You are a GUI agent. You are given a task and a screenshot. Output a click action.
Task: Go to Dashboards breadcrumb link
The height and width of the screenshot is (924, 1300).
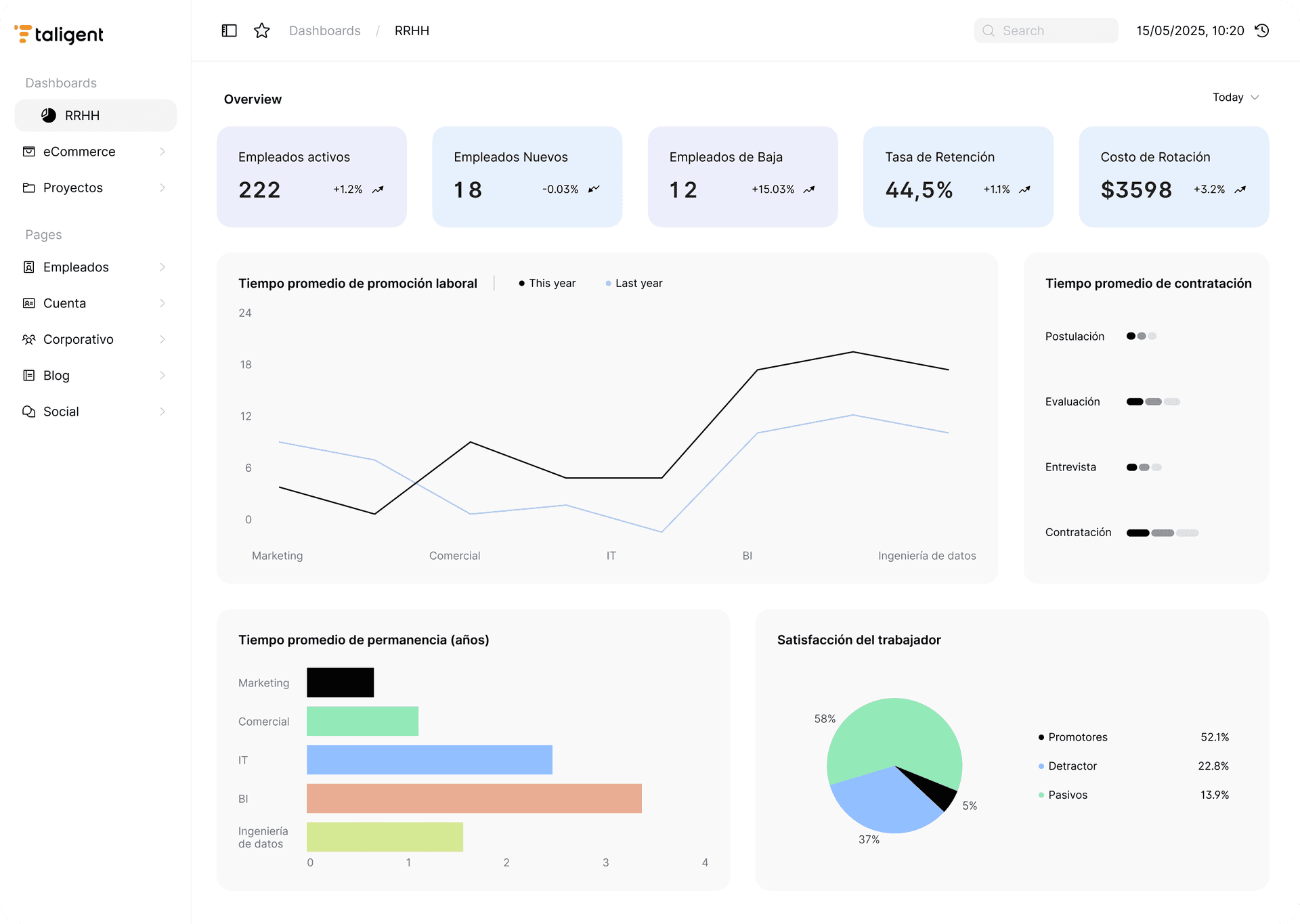pos(325,30)
